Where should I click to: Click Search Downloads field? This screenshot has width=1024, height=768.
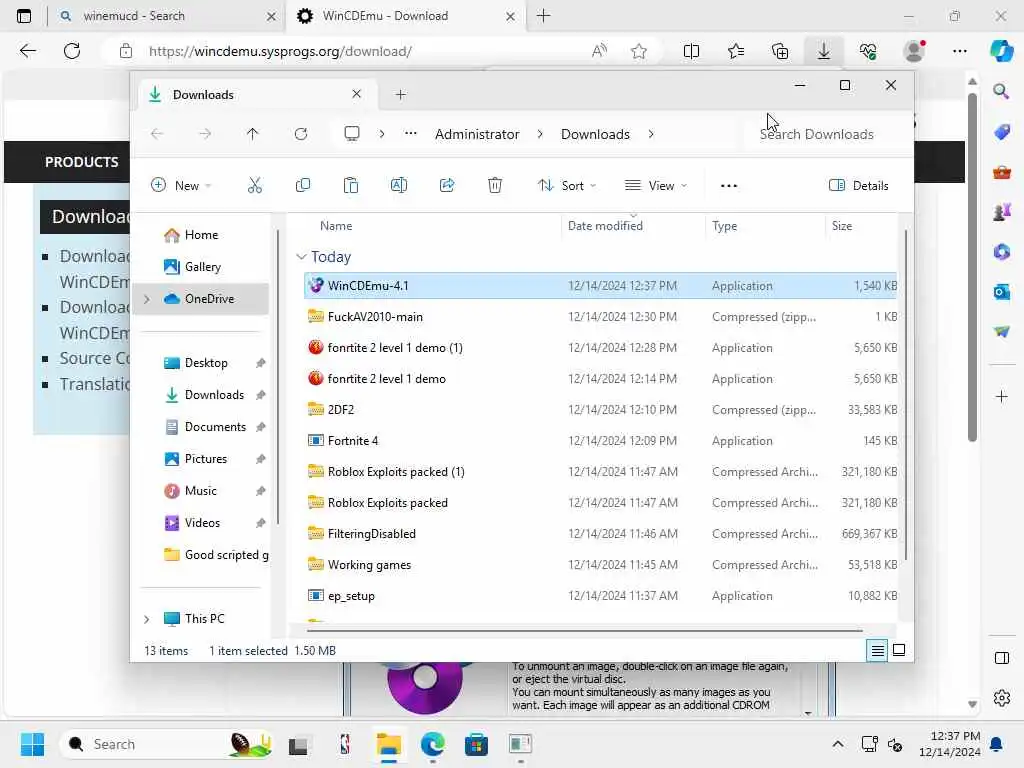point(824,134)
